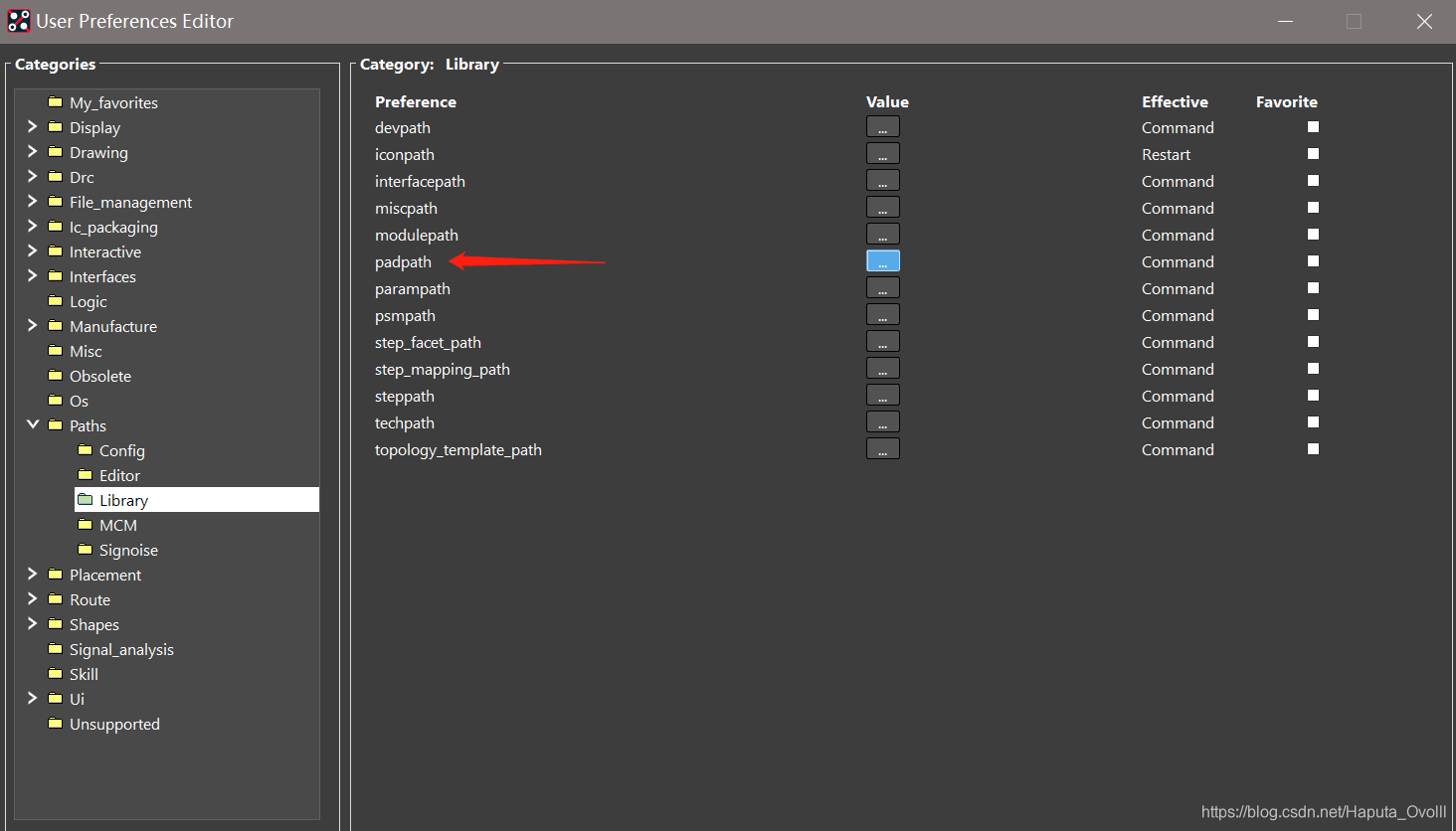The image size is (1456, 831).
Task: Select the Library tree item
Action: coord(123,499)
